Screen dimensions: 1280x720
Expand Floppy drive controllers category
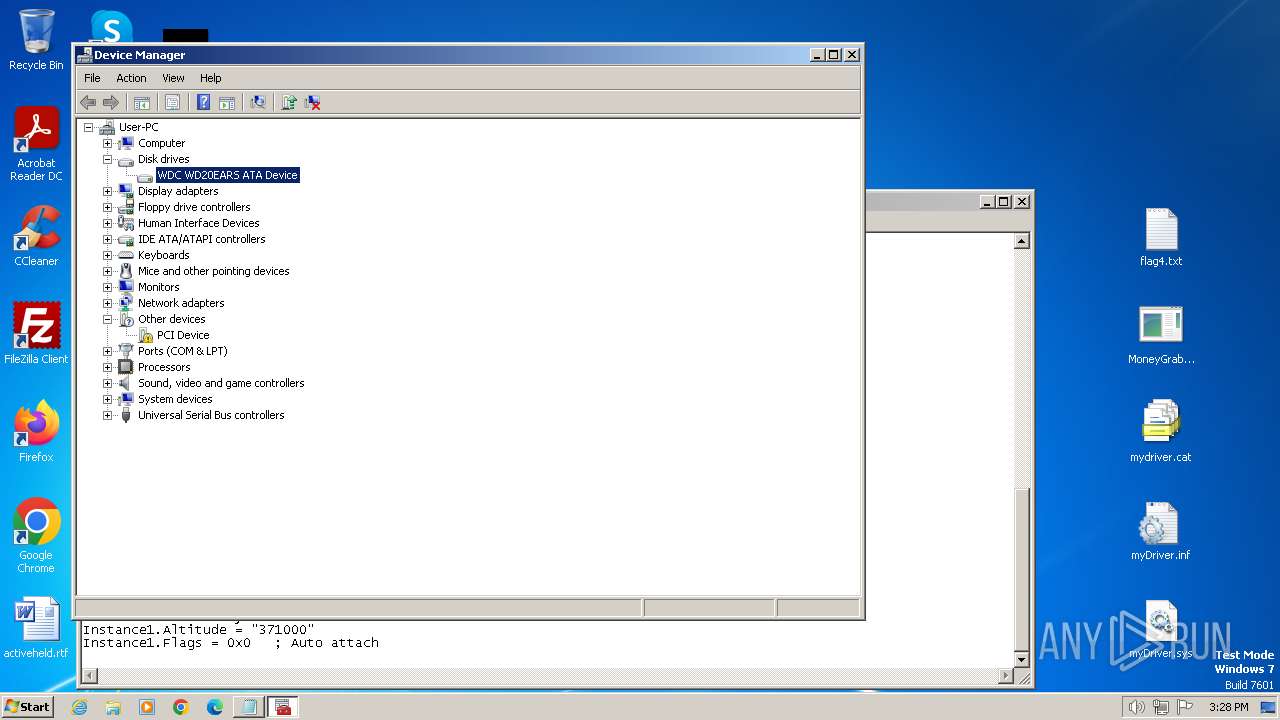[x=107, y=207]
